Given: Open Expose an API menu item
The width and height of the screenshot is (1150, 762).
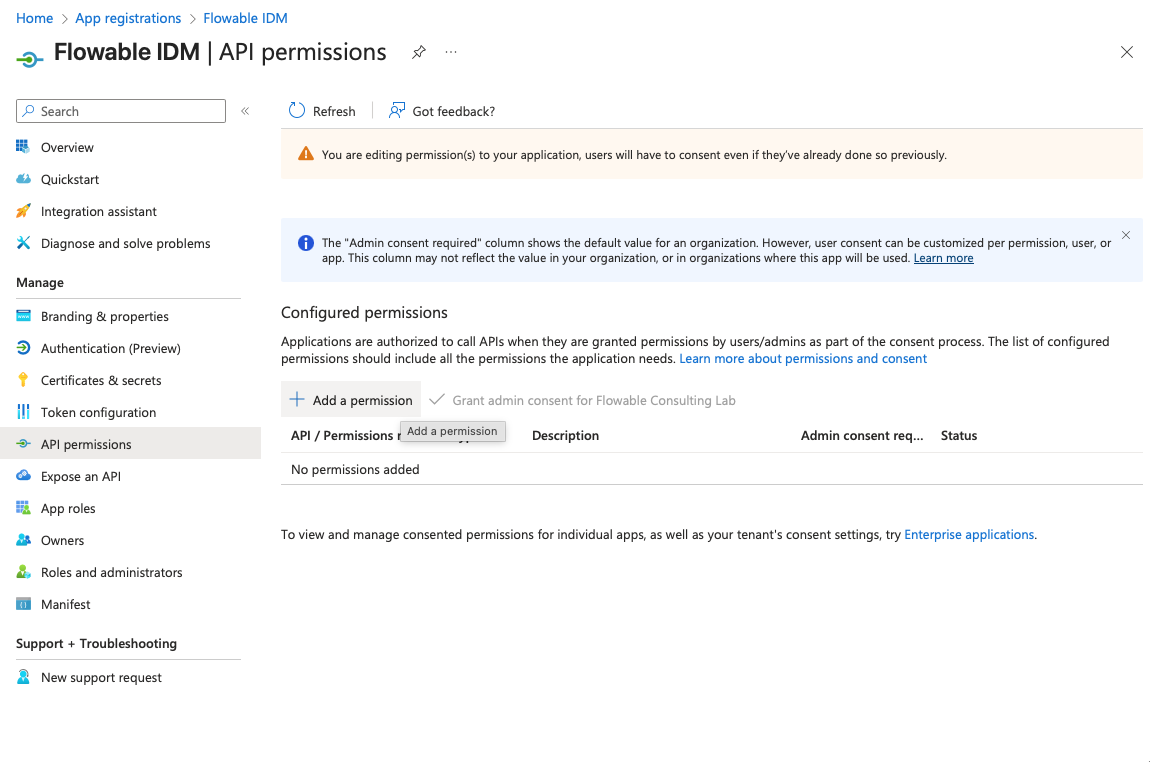Looking at the screenshot, I should 80,476.
